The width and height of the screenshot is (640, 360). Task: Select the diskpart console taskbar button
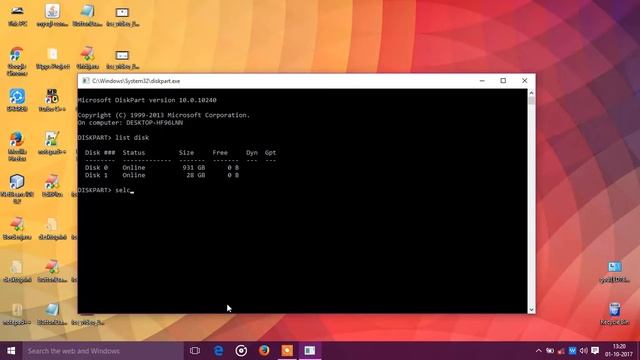click(x=310, y=351)
